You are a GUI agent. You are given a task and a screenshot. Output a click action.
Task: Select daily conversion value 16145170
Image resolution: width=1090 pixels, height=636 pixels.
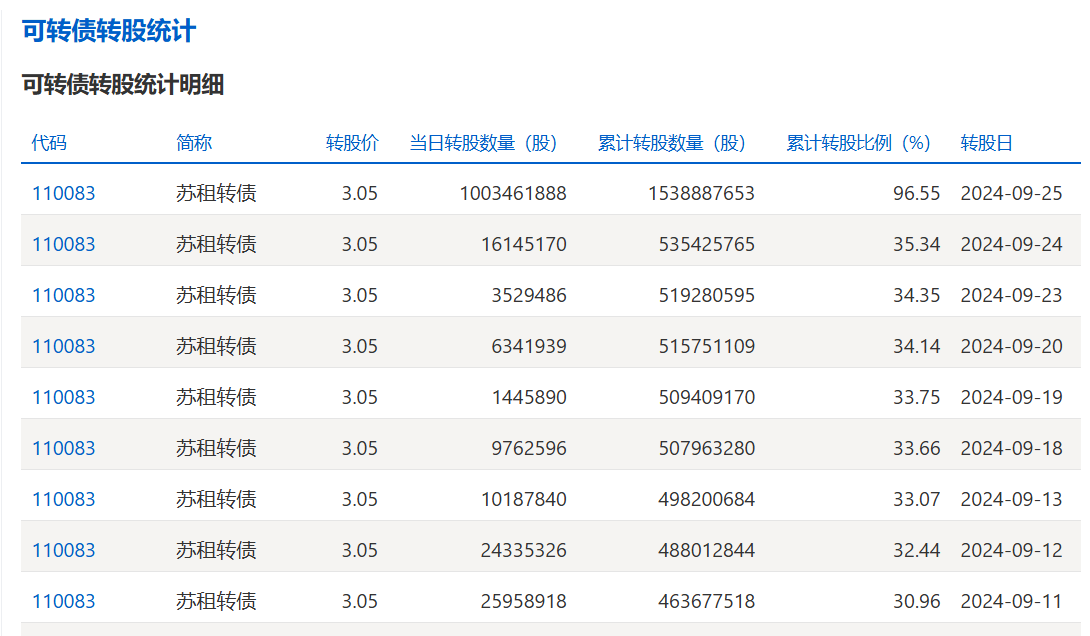click(x=524, y=244)
